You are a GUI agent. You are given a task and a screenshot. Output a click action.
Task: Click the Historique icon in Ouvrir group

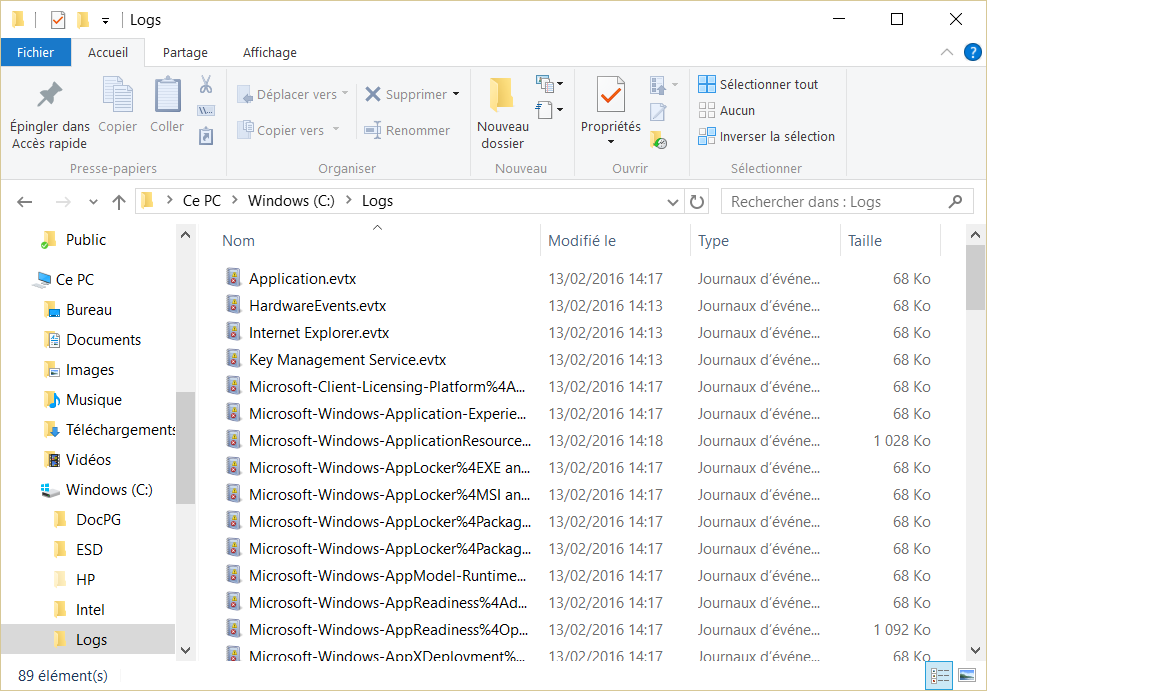pyautogui.click(x=659, y=140)
